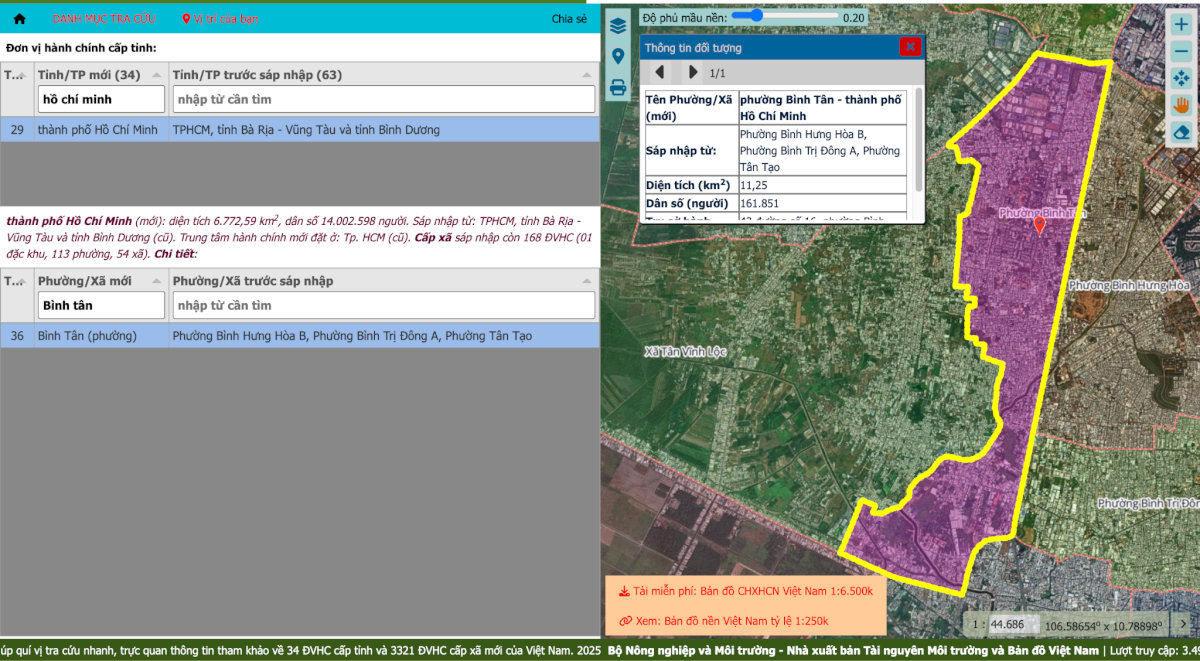This screenshot has height=661, width=1200.
Task: Close the Thông tin đối tượng popup
Action: (909, 47)
